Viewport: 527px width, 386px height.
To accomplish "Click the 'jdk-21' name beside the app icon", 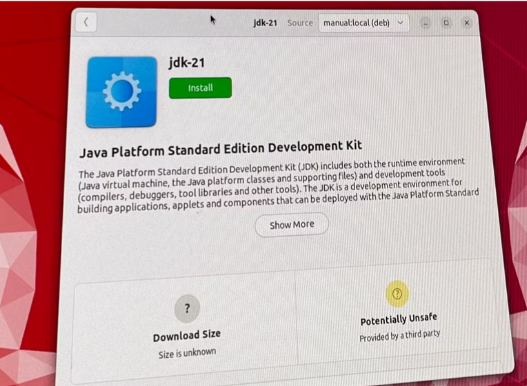I will coord(187,63).
